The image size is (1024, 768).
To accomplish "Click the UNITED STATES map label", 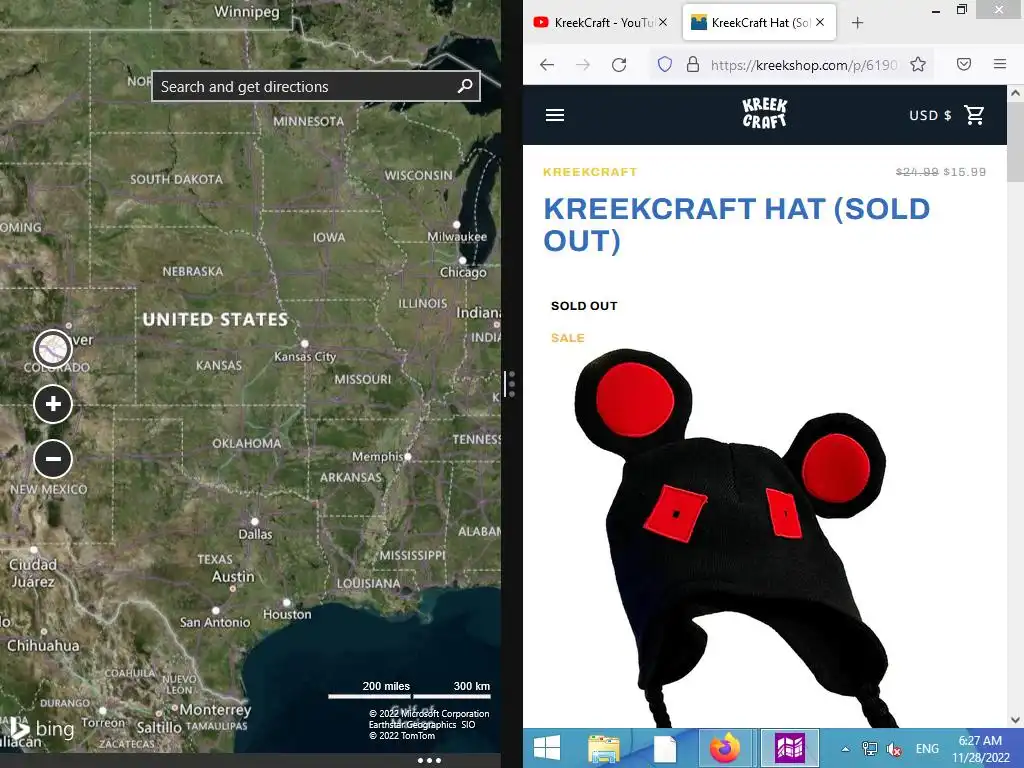I will pos(216,319).
